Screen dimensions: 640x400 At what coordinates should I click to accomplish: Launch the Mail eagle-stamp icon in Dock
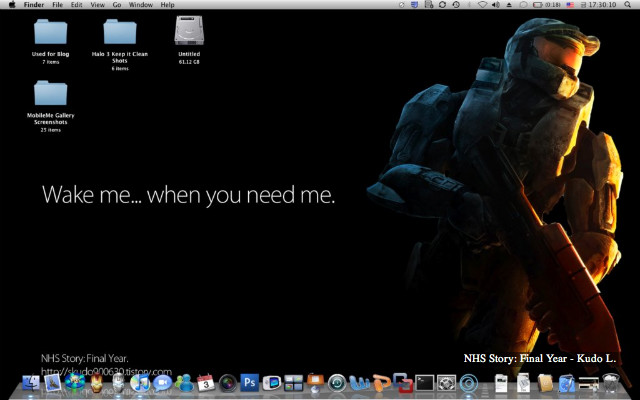click(x=53, y=383)
